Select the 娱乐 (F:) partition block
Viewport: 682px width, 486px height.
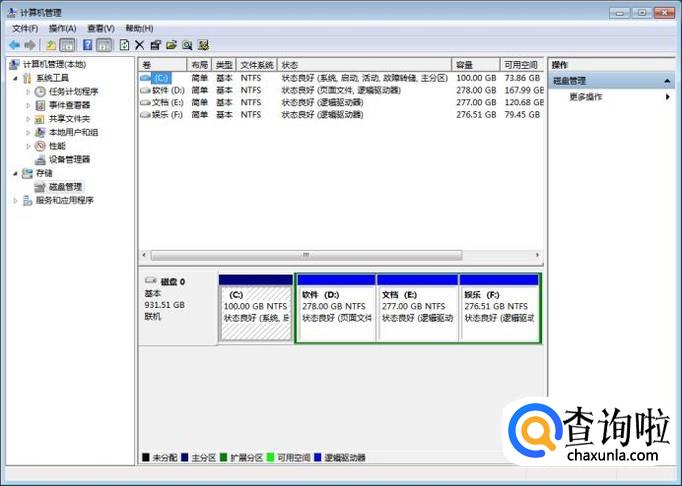pyautogui.click(x=499, y=310)
